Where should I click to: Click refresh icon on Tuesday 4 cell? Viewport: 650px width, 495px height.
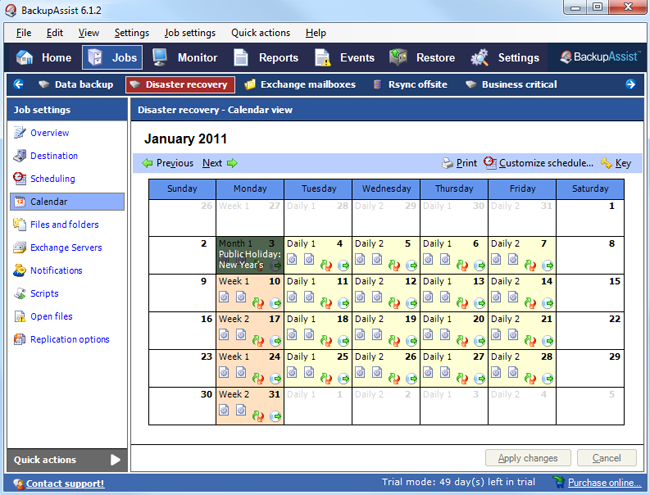click(x=326, y=265)
